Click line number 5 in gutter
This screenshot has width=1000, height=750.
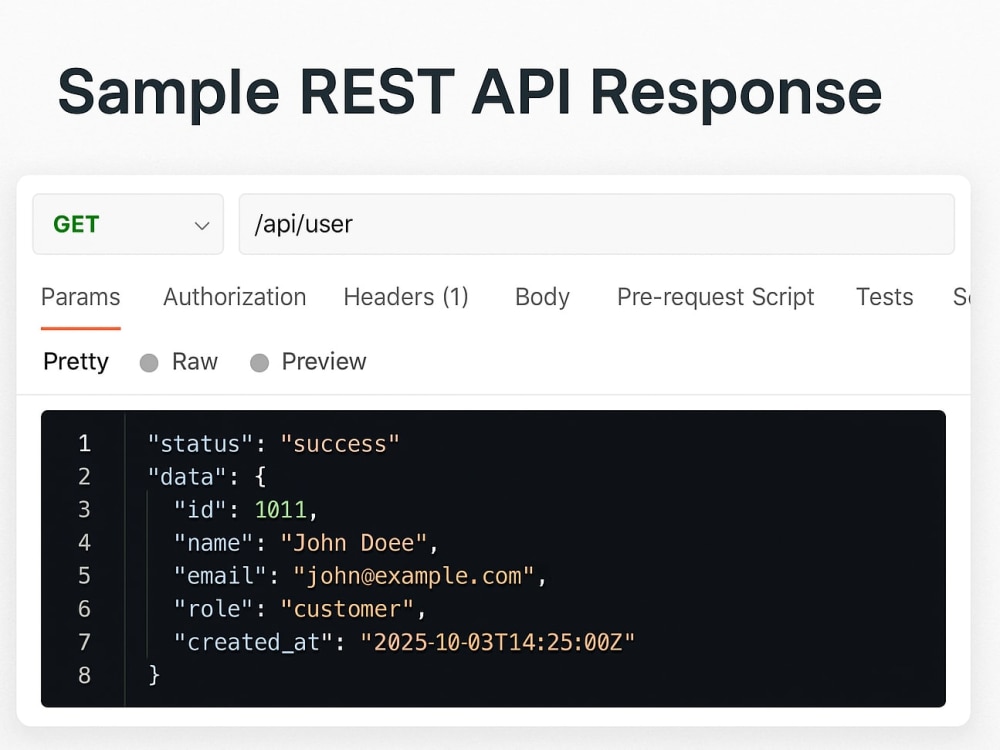pos(84,576)
